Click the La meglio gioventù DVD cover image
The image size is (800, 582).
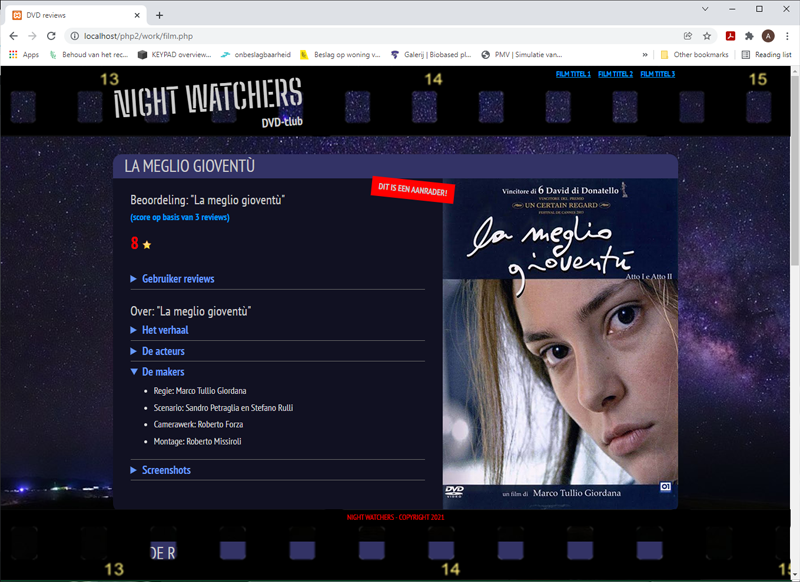click(x=560, y=343)
